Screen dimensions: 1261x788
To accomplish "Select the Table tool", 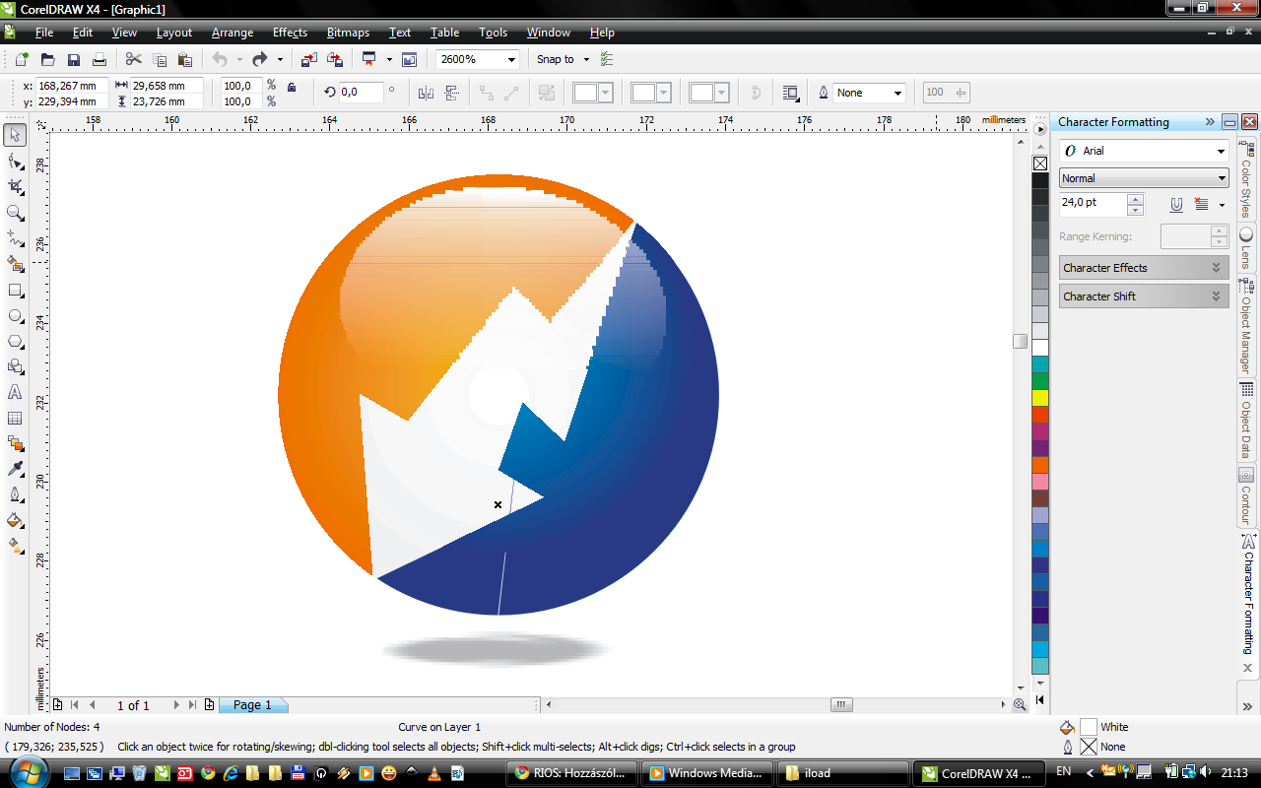I will point(15,419).
